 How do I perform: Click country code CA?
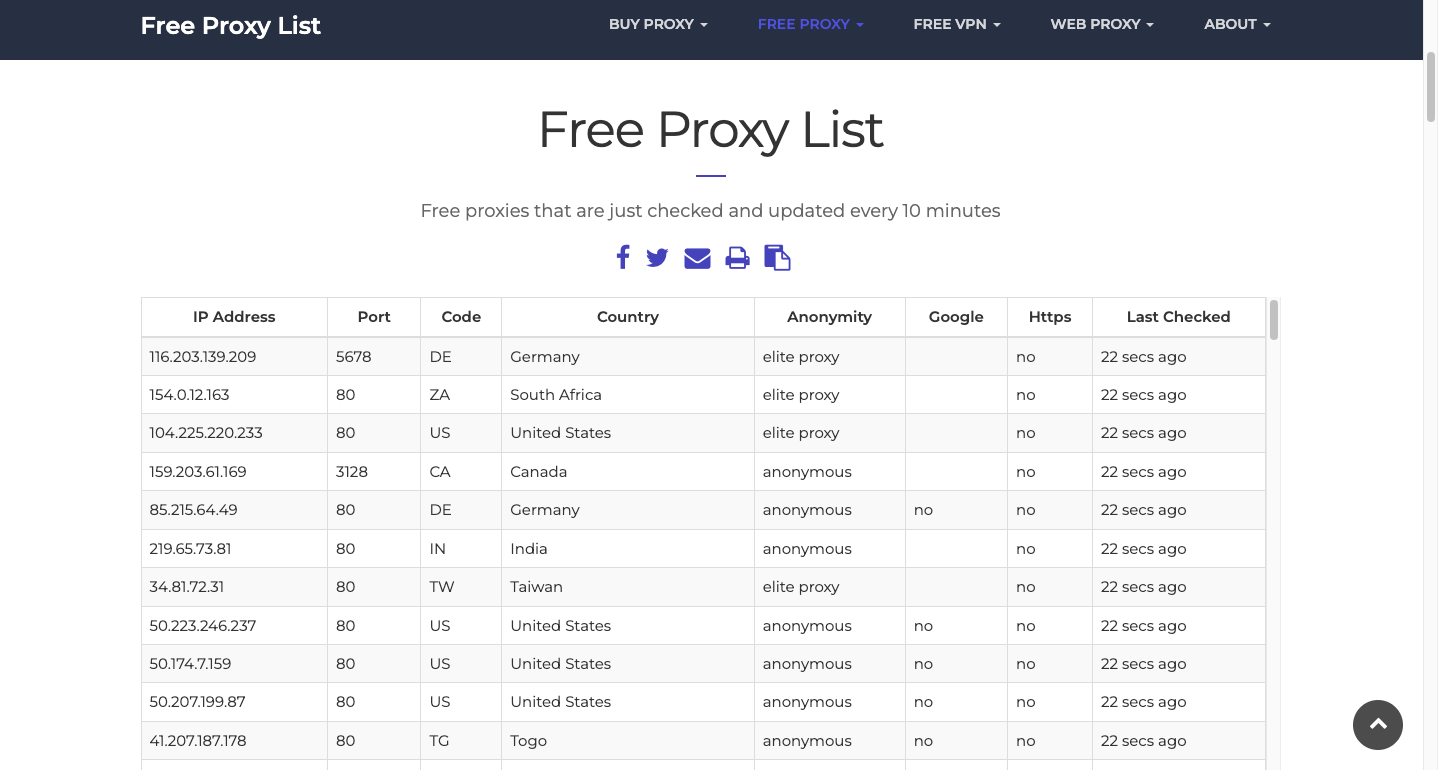coord(440,472)
